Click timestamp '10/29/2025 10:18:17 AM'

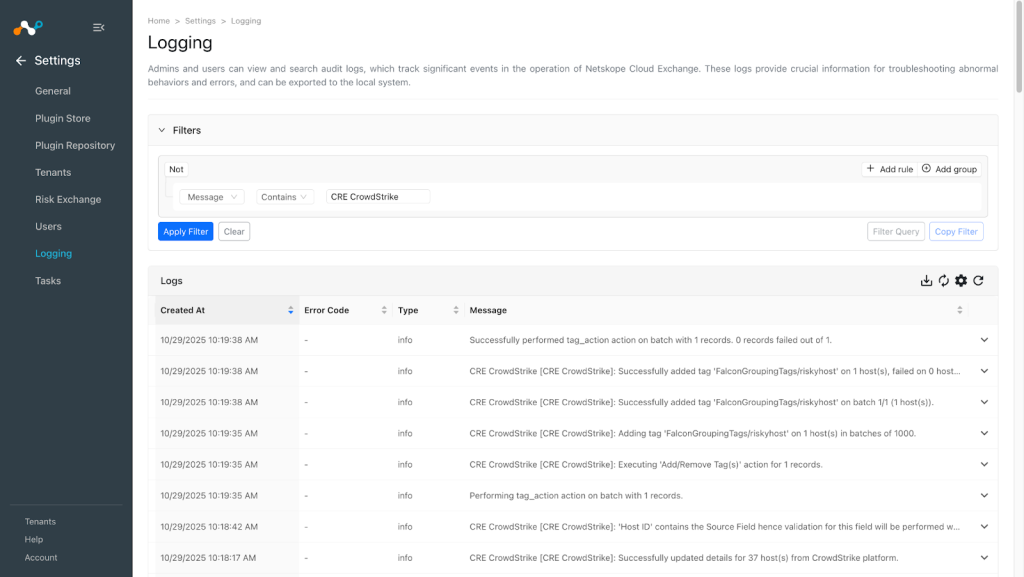[x=208, y=558]
